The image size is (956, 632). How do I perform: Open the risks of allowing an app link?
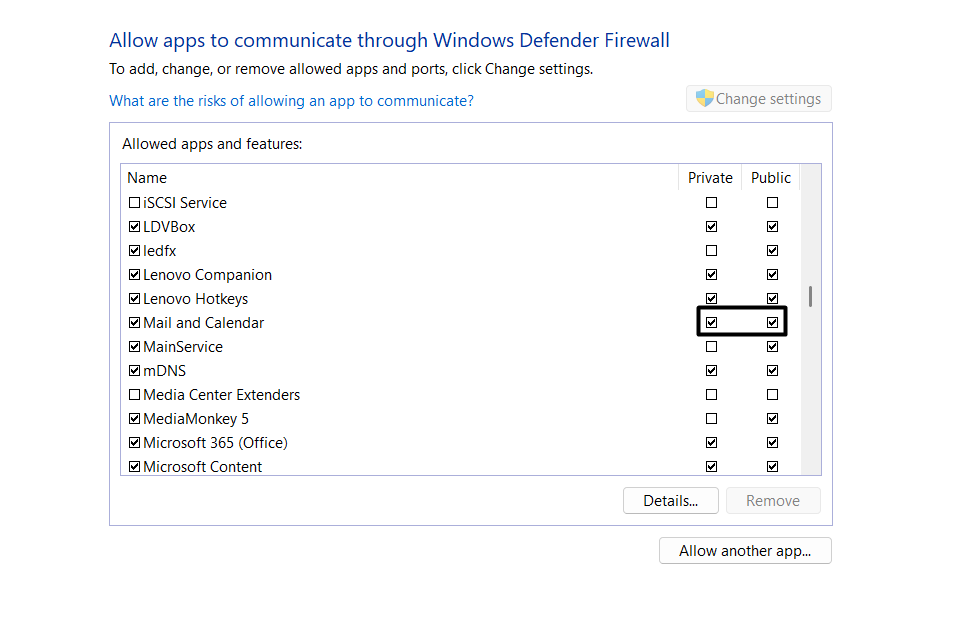pyautogui.click(x=291, y=101)
